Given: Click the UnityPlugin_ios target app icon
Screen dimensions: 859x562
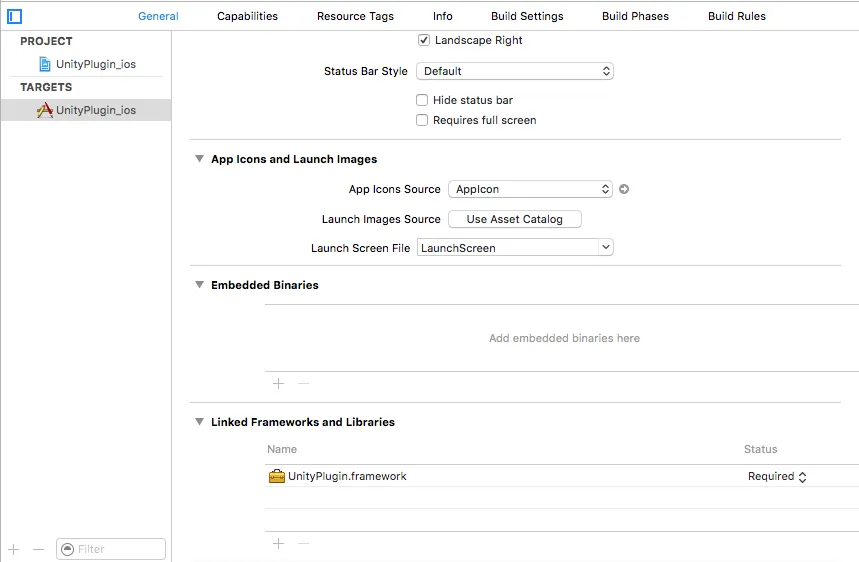Looking at the screenshot, I should [x=45, y=110].
